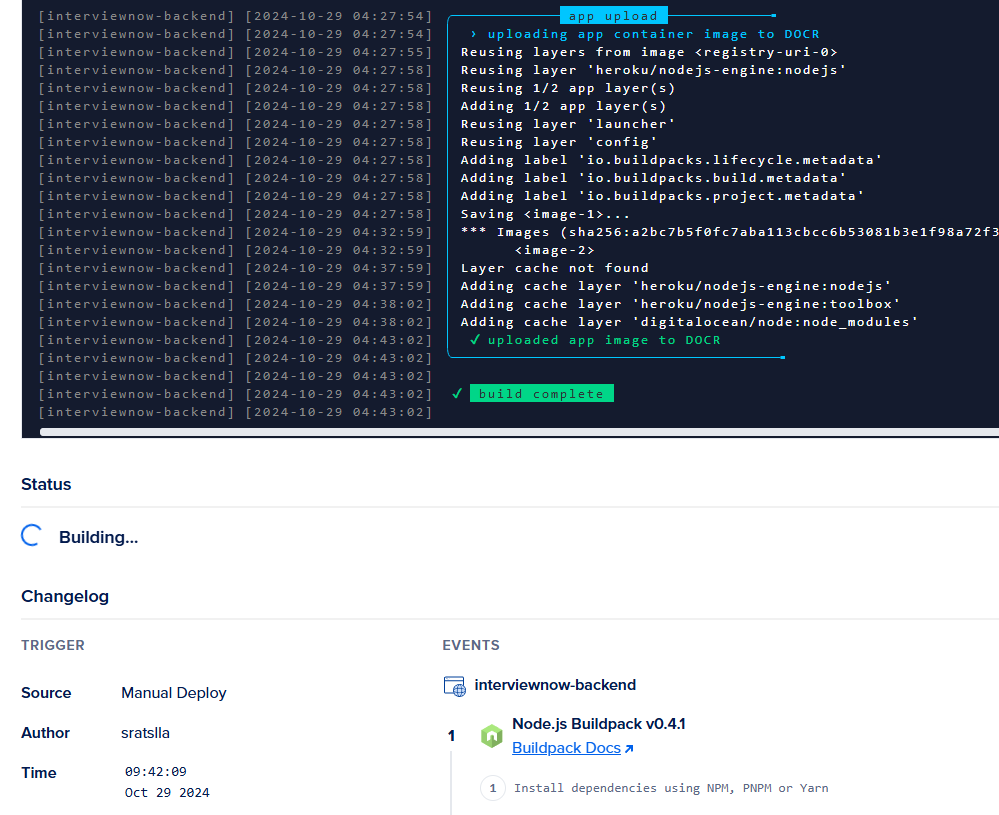The image size is (999, 815).
Task: Click step 1 circle for Install dependencies
Action: [x=492, y=788]
